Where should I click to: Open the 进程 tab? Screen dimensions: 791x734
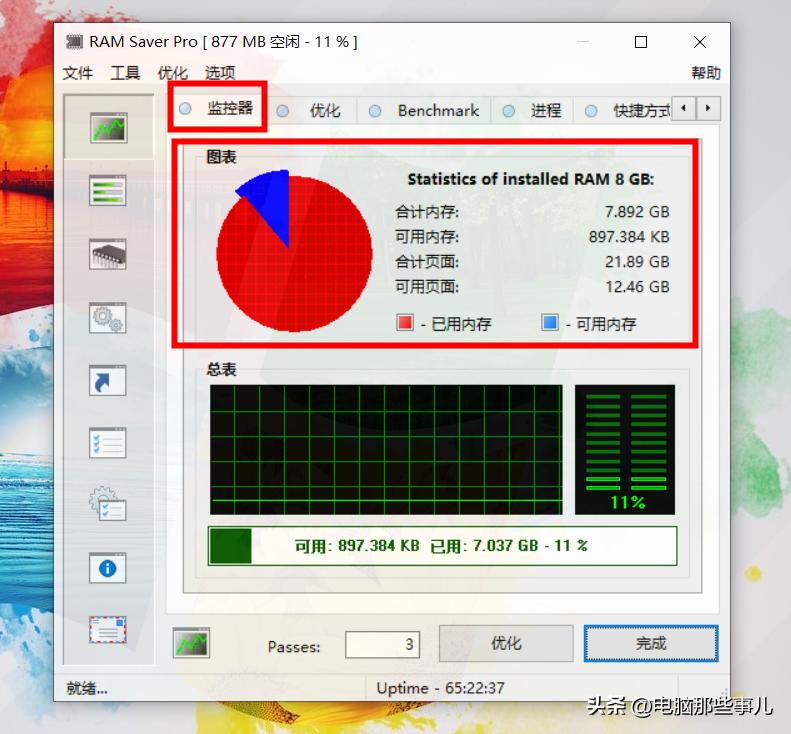click(532, 110)
